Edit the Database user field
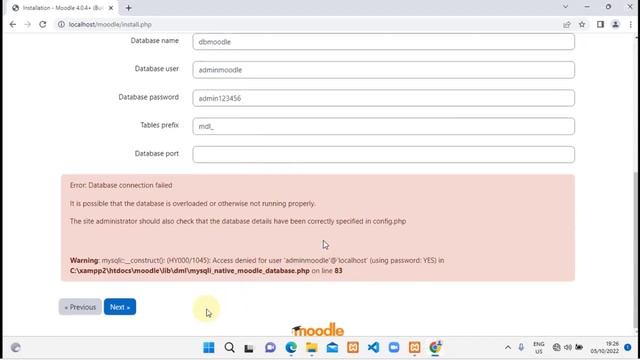The width and height of the screenshot is (640, 360). (384, 70)
